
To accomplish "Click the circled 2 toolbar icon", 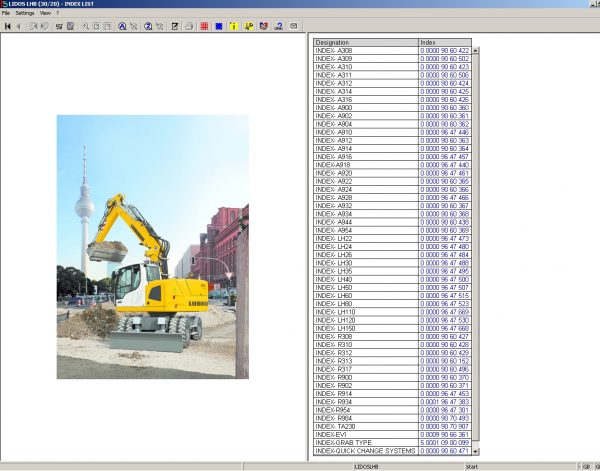I will point(148,25).
